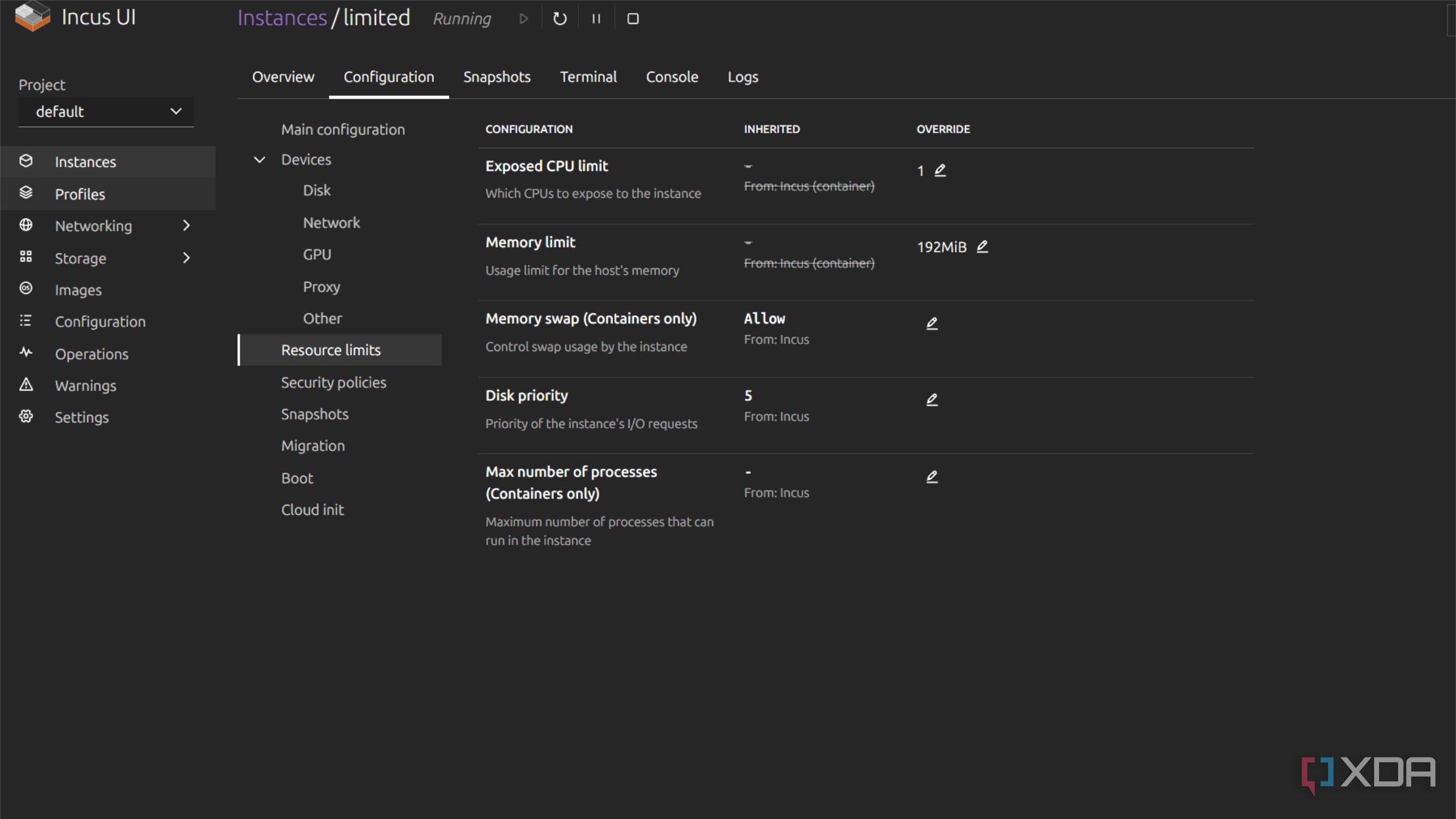Open Security policies section
This screenshot has height=819, width=1456.
[x=333, y=383]
